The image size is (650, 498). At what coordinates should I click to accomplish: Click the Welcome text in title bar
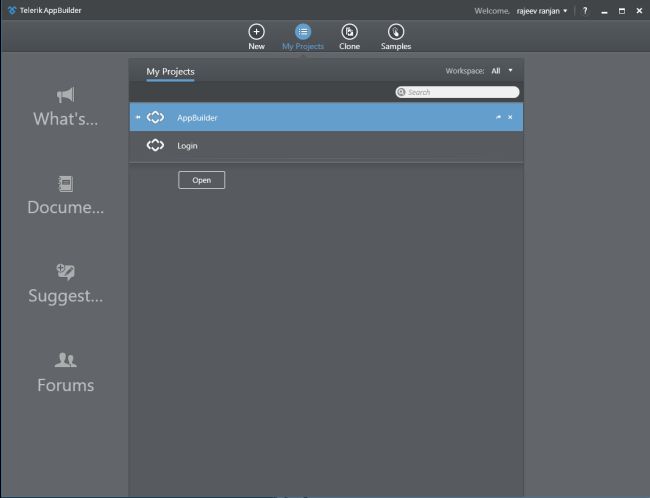click(x=492, y=11)
